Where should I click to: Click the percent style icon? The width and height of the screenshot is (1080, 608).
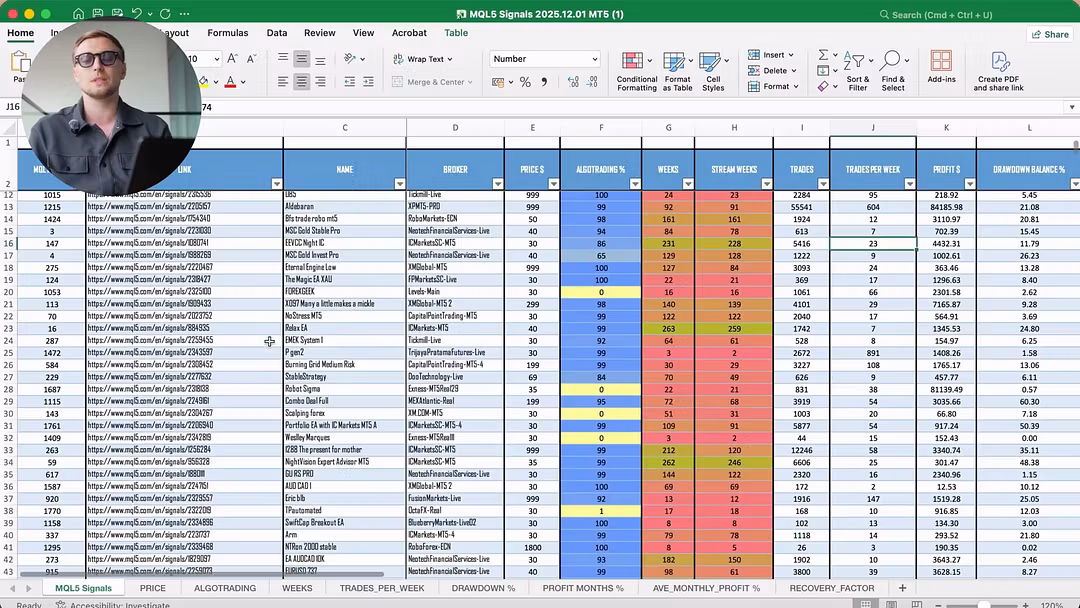point(527,82)
